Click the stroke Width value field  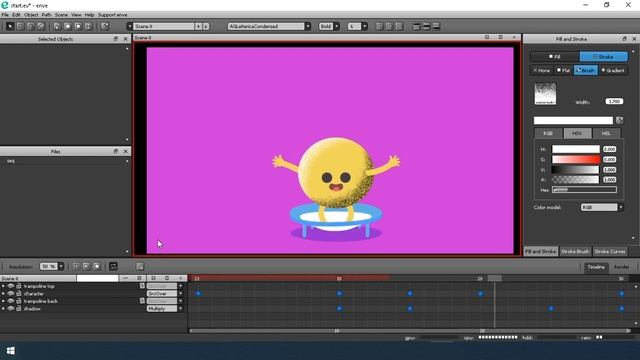[x=614, y=101]
